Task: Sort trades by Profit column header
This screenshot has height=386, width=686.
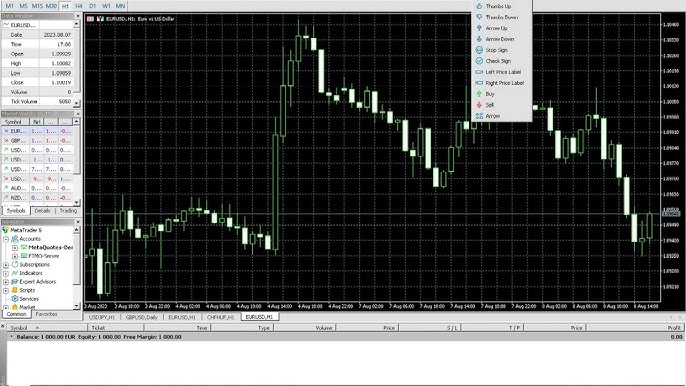Action: pyautogui.click(x=634, y=327)
